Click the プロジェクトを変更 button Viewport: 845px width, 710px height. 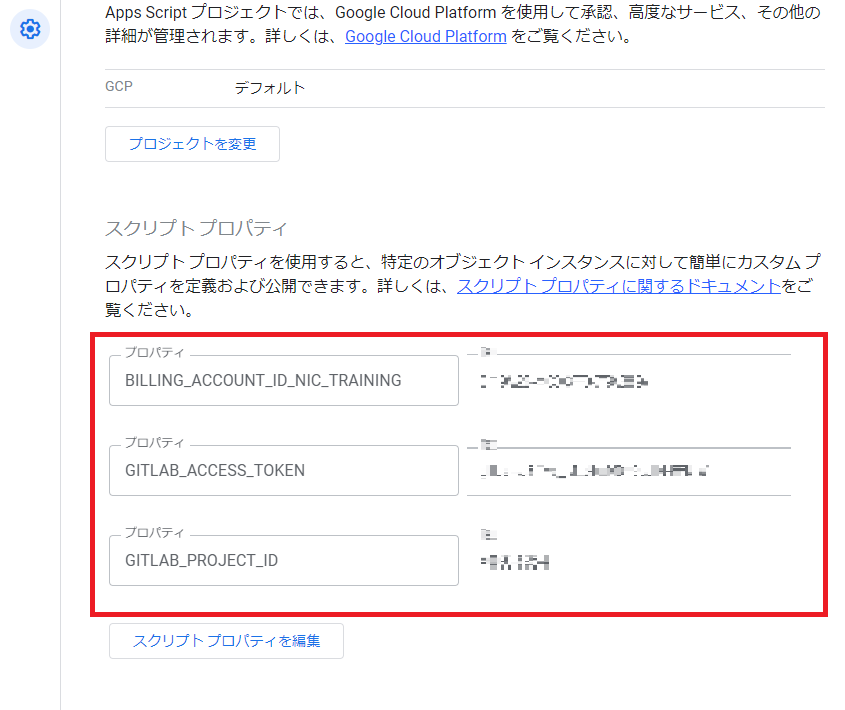pyautogui.click(x=192, y=144)
